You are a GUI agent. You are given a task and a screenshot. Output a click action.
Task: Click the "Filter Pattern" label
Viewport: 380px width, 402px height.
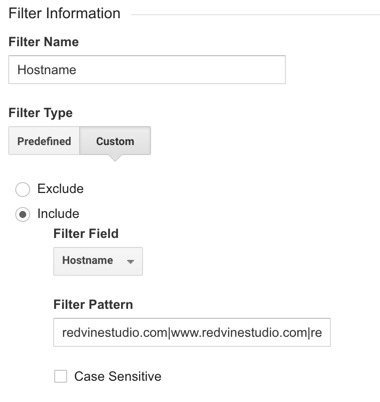[93, 305]
